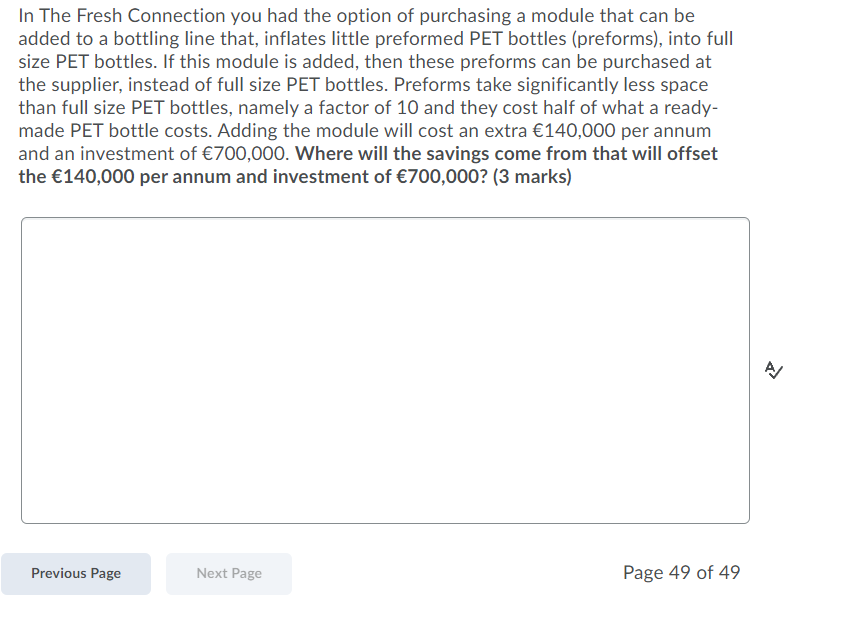861x622 pixels.
Task: Click the disabled Next Page button
Action: pyautogui.click(x=228, y=573)
